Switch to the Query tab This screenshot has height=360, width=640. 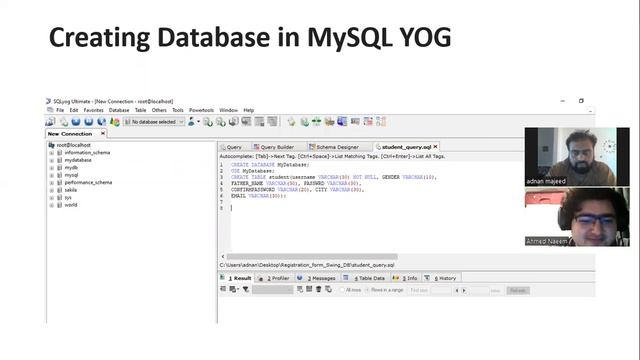[x=234, y=147]
